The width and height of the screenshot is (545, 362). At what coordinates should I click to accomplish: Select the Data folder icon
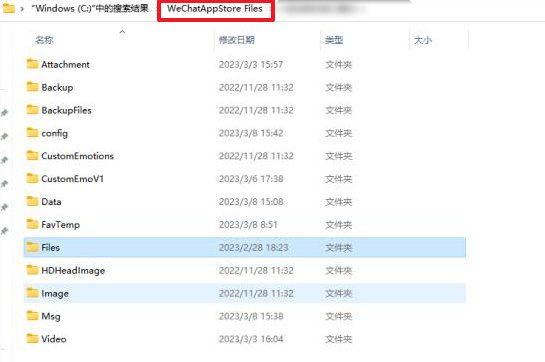point(32,201)
